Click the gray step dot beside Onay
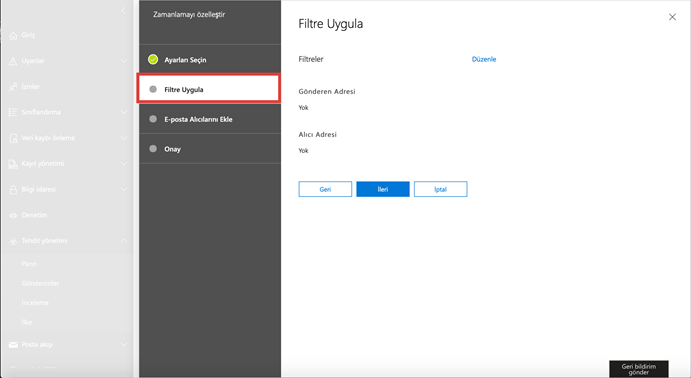 tap(153, 149)
